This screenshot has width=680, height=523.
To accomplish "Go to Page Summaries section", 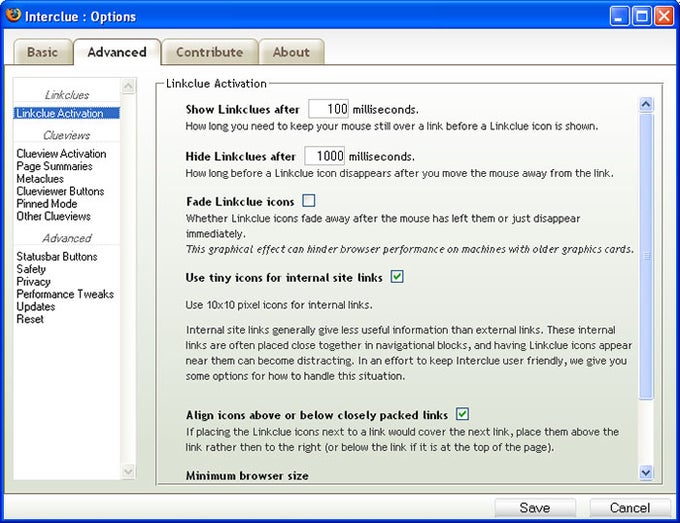I will click(54, 166).
